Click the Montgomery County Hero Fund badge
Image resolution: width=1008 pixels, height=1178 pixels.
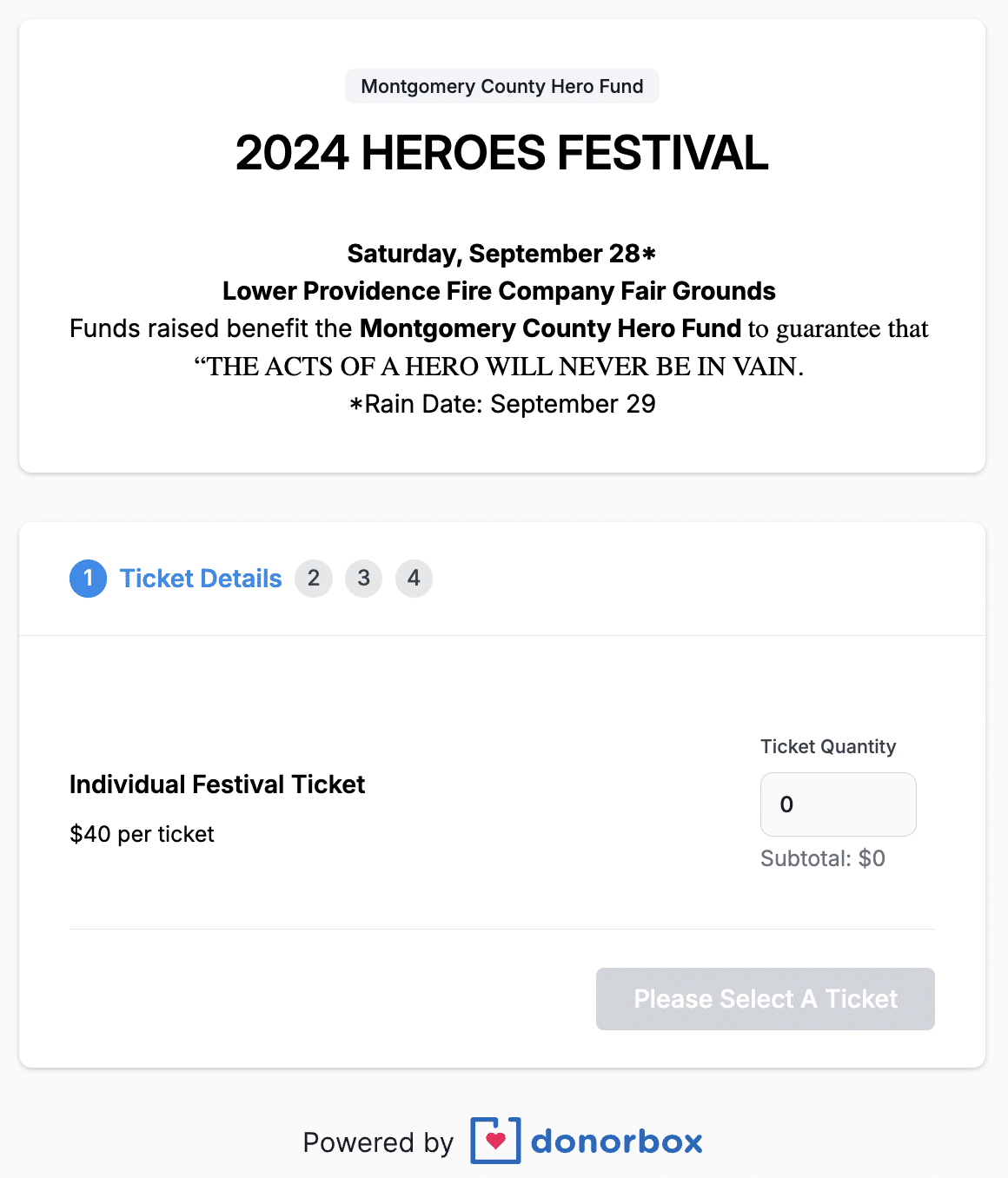point(502,87)
